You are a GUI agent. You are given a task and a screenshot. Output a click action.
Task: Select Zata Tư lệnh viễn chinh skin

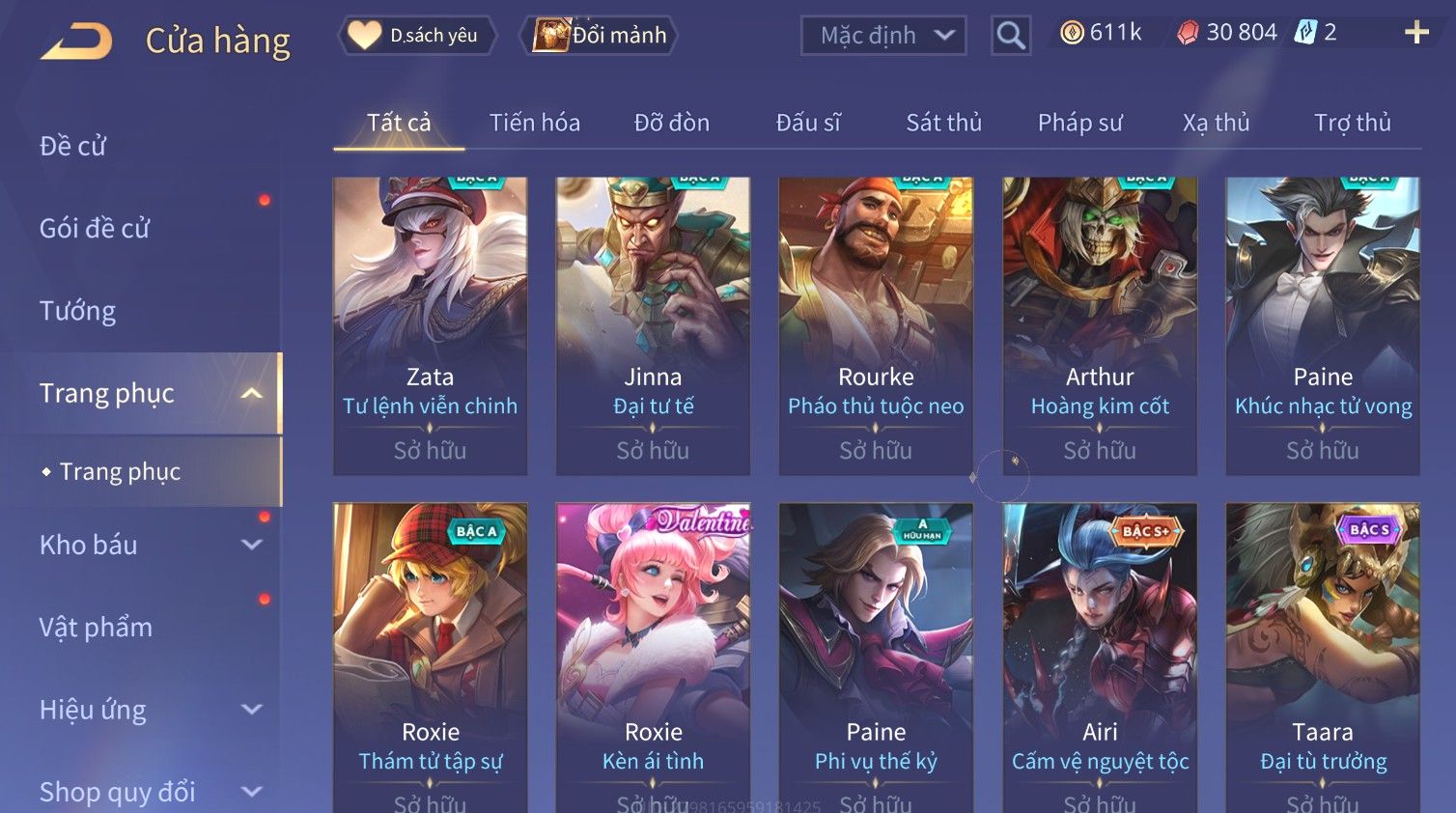pyautogui.click(x=430, y=325)
